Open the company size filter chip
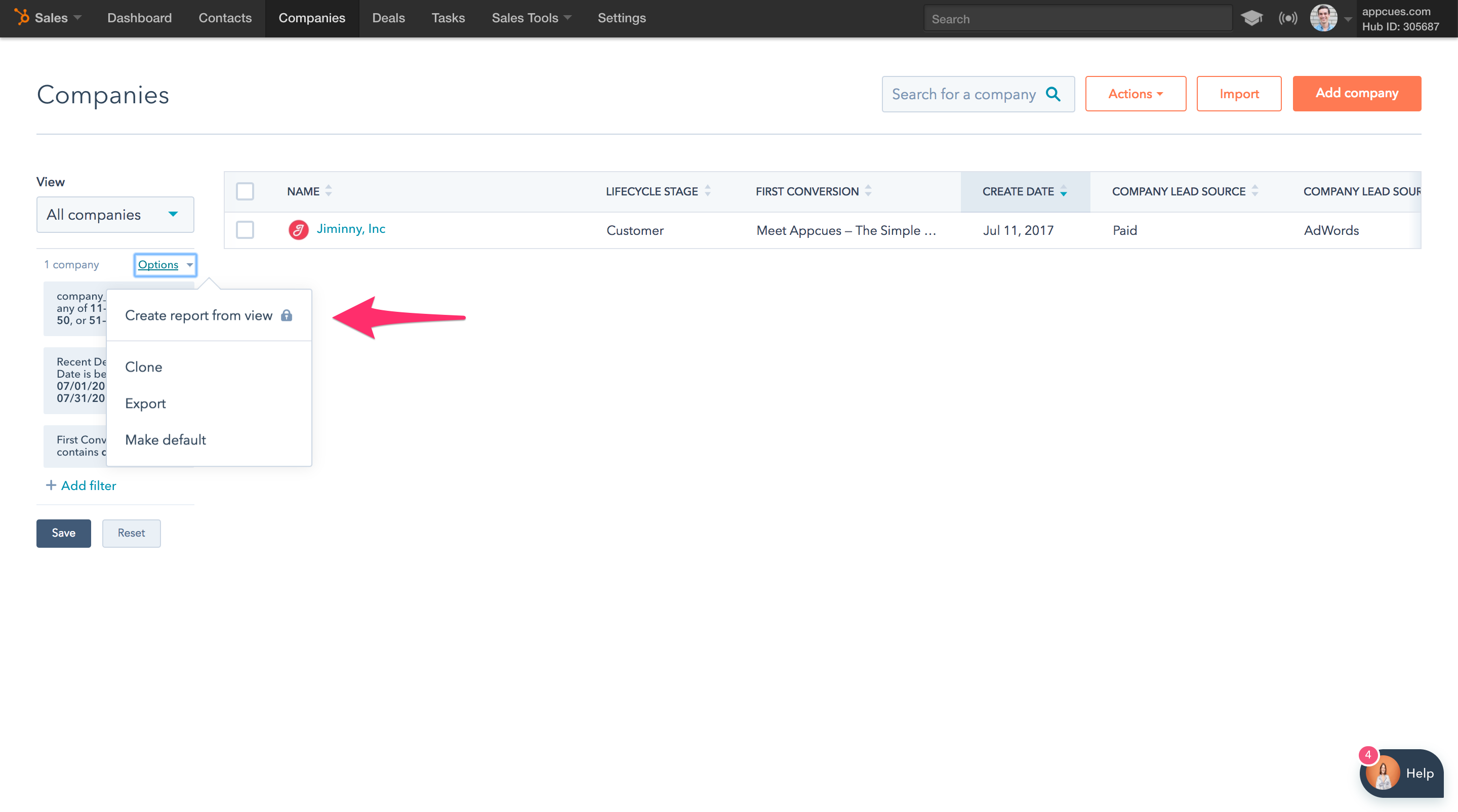This screenshot has width=1458, height=812. (75, 308)
